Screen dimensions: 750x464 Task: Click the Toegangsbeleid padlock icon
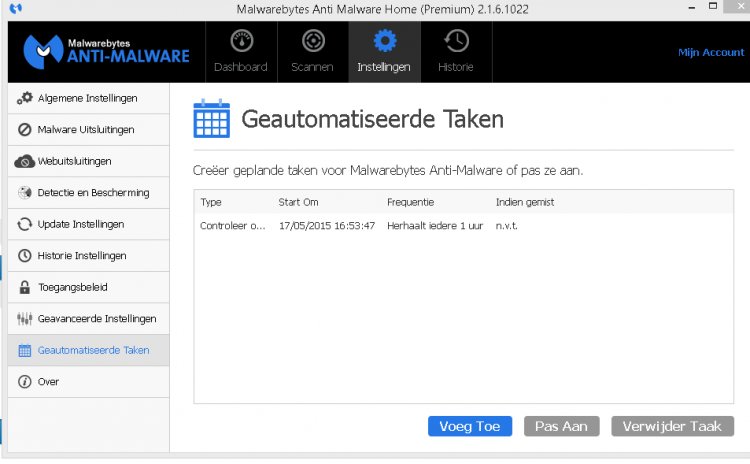(25, 287)
